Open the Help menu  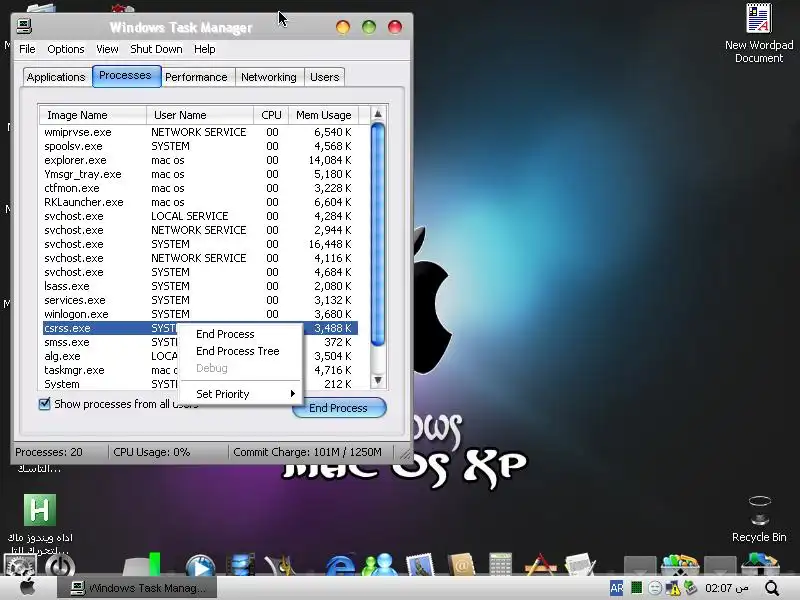coord(205,49)
